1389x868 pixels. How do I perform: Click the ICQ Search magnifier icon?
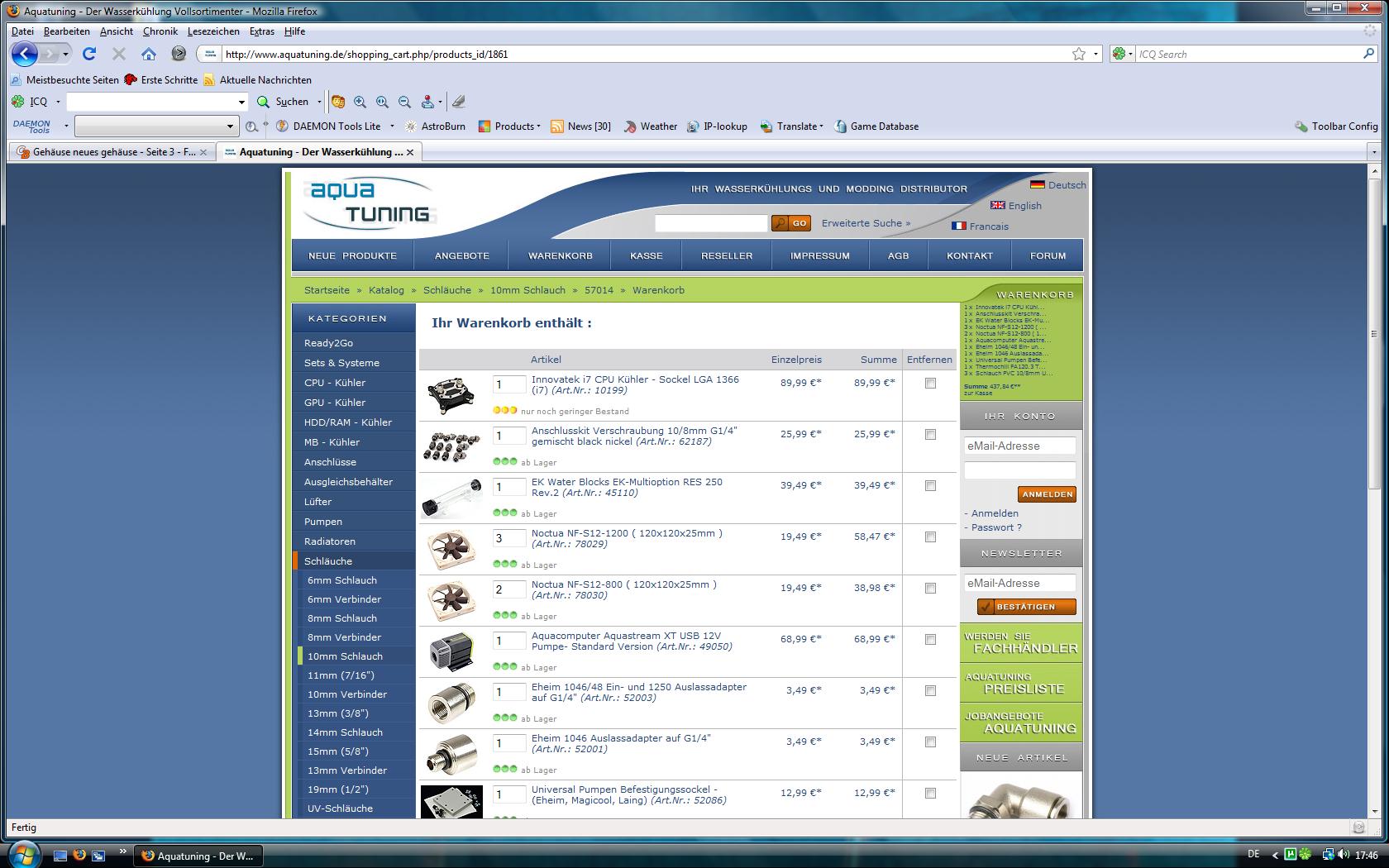click(1368, 54)
